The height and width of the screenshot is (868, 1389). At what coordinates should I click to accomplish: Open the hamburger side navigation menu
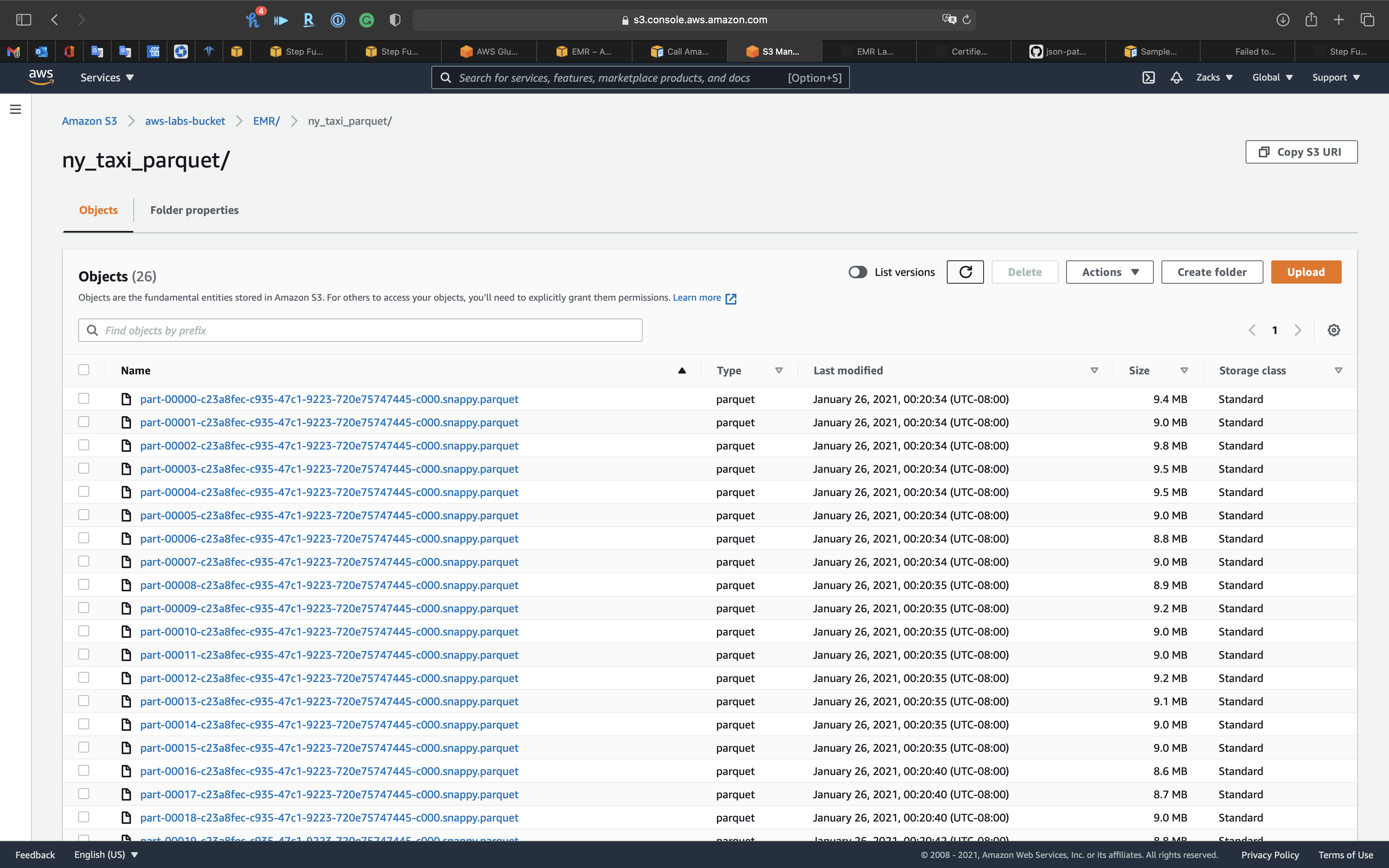[16, 109]
